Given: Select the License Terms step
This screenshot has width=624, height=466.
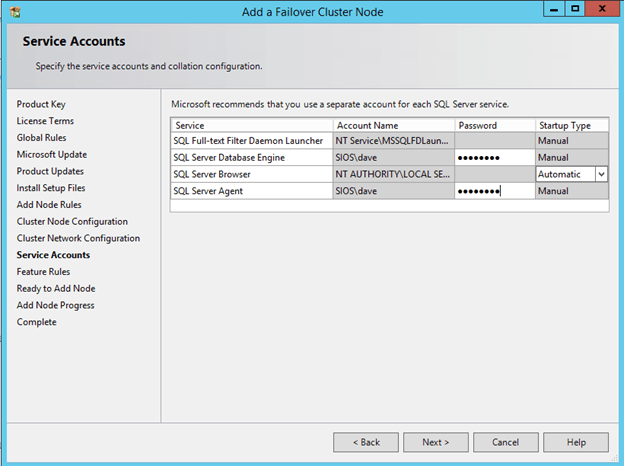Looking at the screenshot, I should pyautogui.click(x=45, y=121).
